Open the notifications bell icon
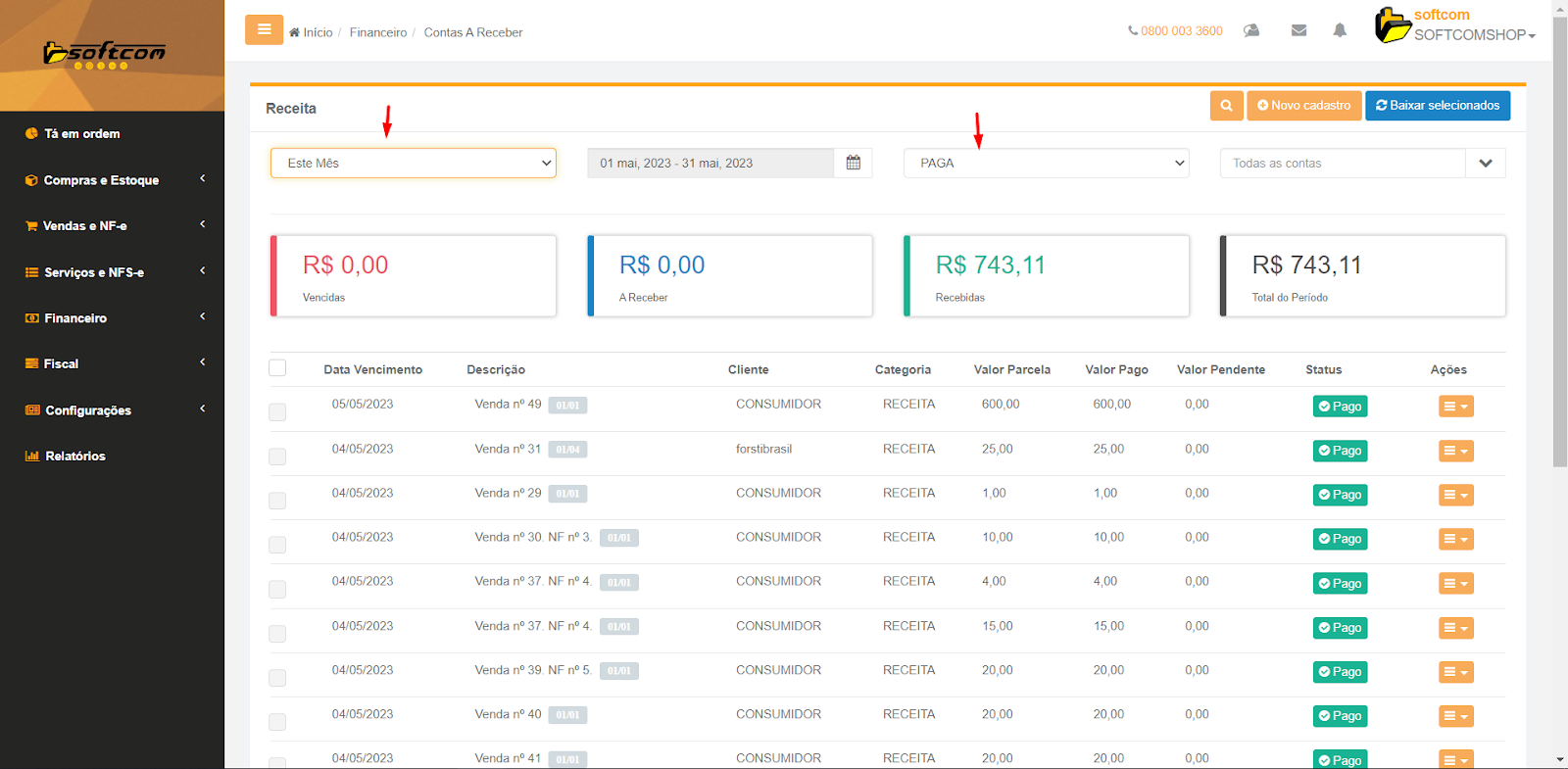The image size is (1568, 769). coord(1340,31)
